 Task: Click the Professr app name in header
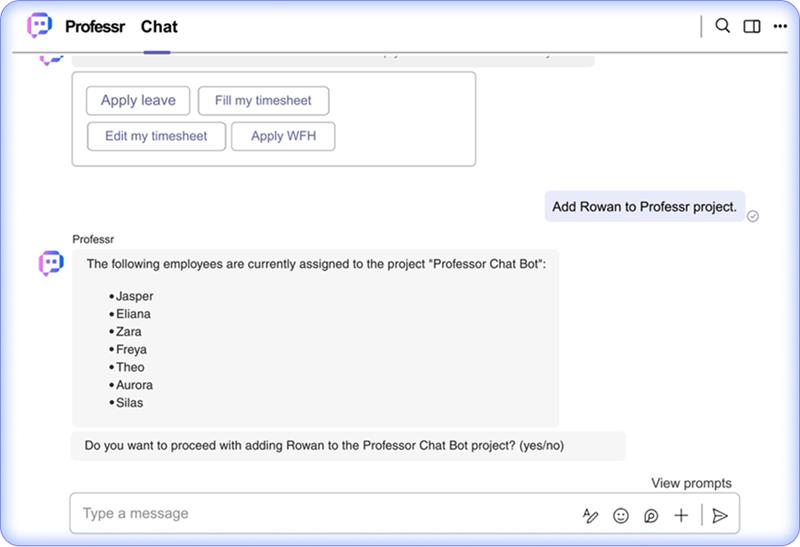(96, 27)
